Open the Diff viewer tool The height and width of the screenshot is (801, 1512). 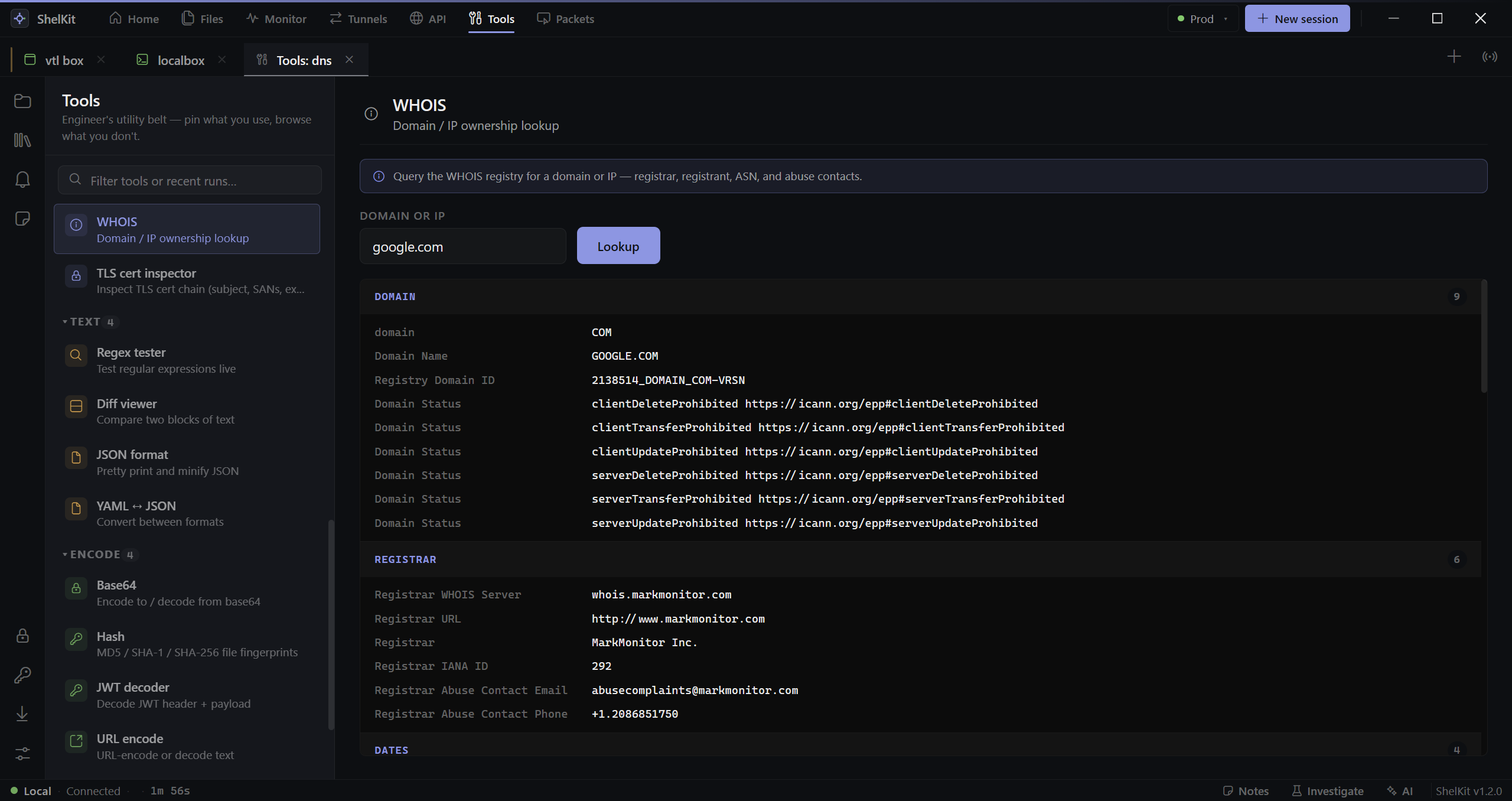click(187, 412)
